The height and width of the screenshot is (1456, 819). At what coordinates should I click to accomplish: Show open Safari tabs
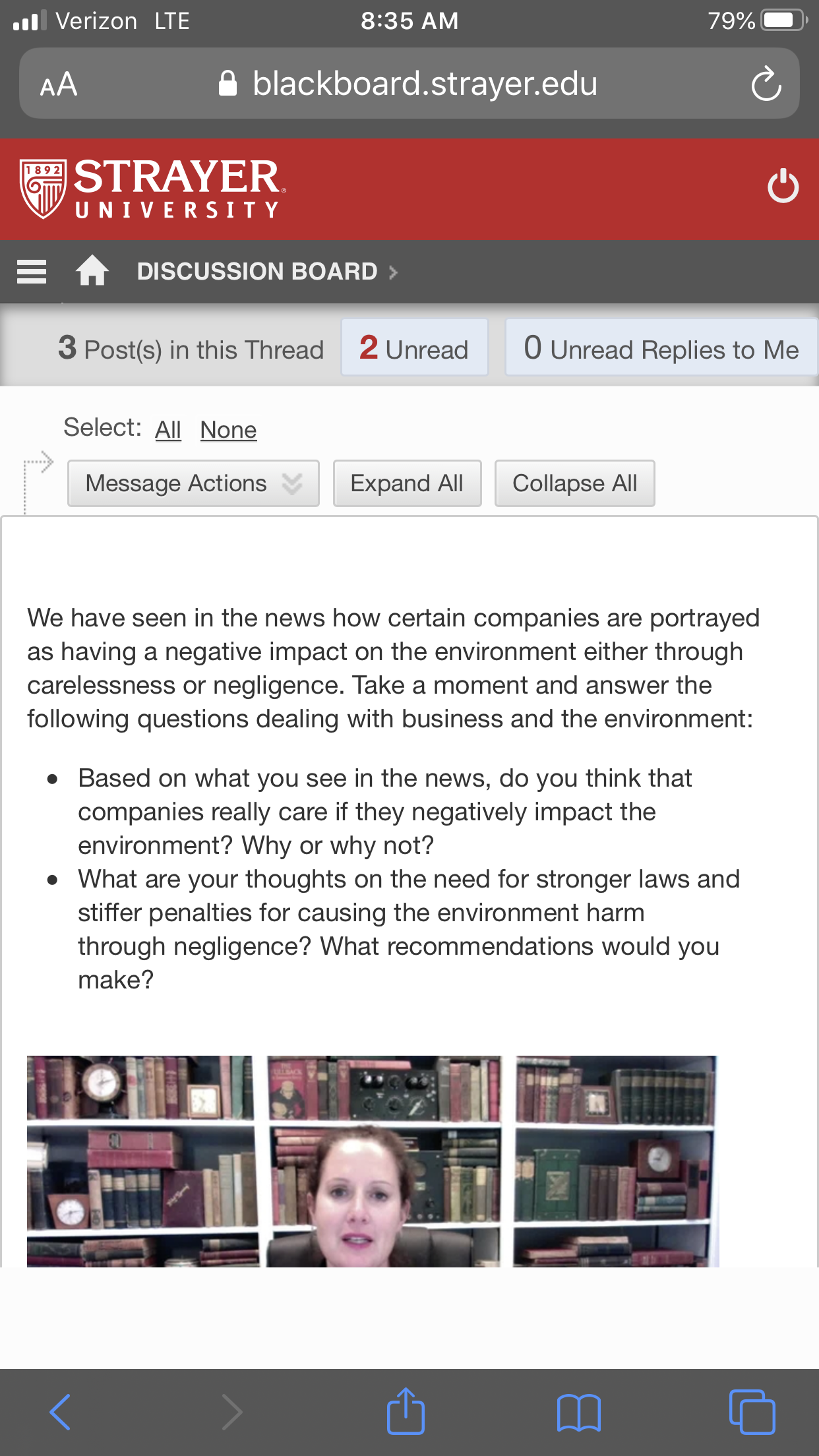752,1412
